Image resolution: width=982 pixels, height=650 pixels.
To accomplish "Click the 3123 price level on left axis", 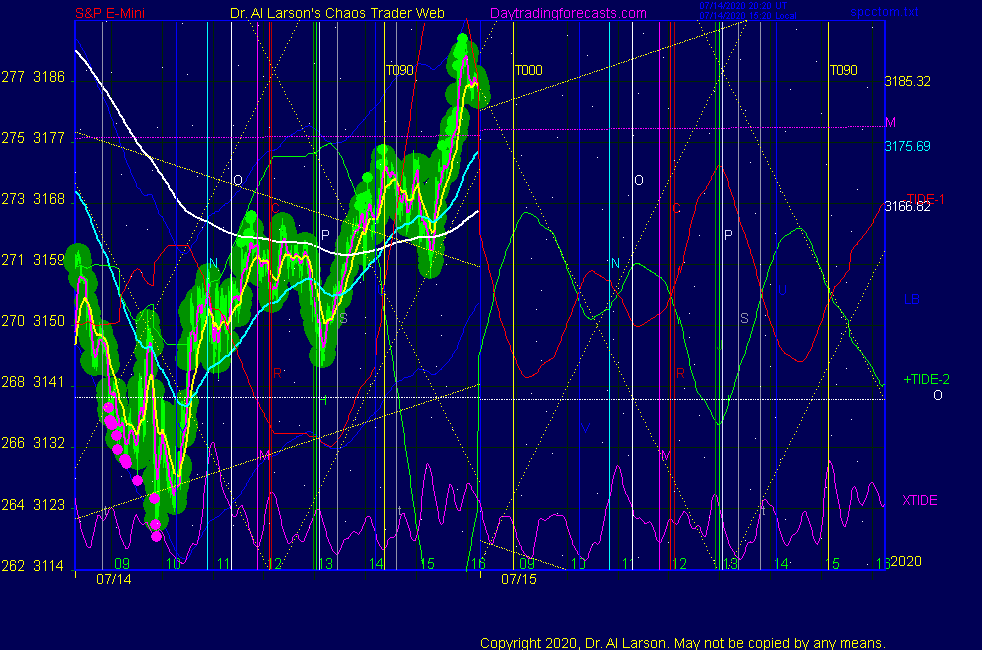I will tap(48, 505).
